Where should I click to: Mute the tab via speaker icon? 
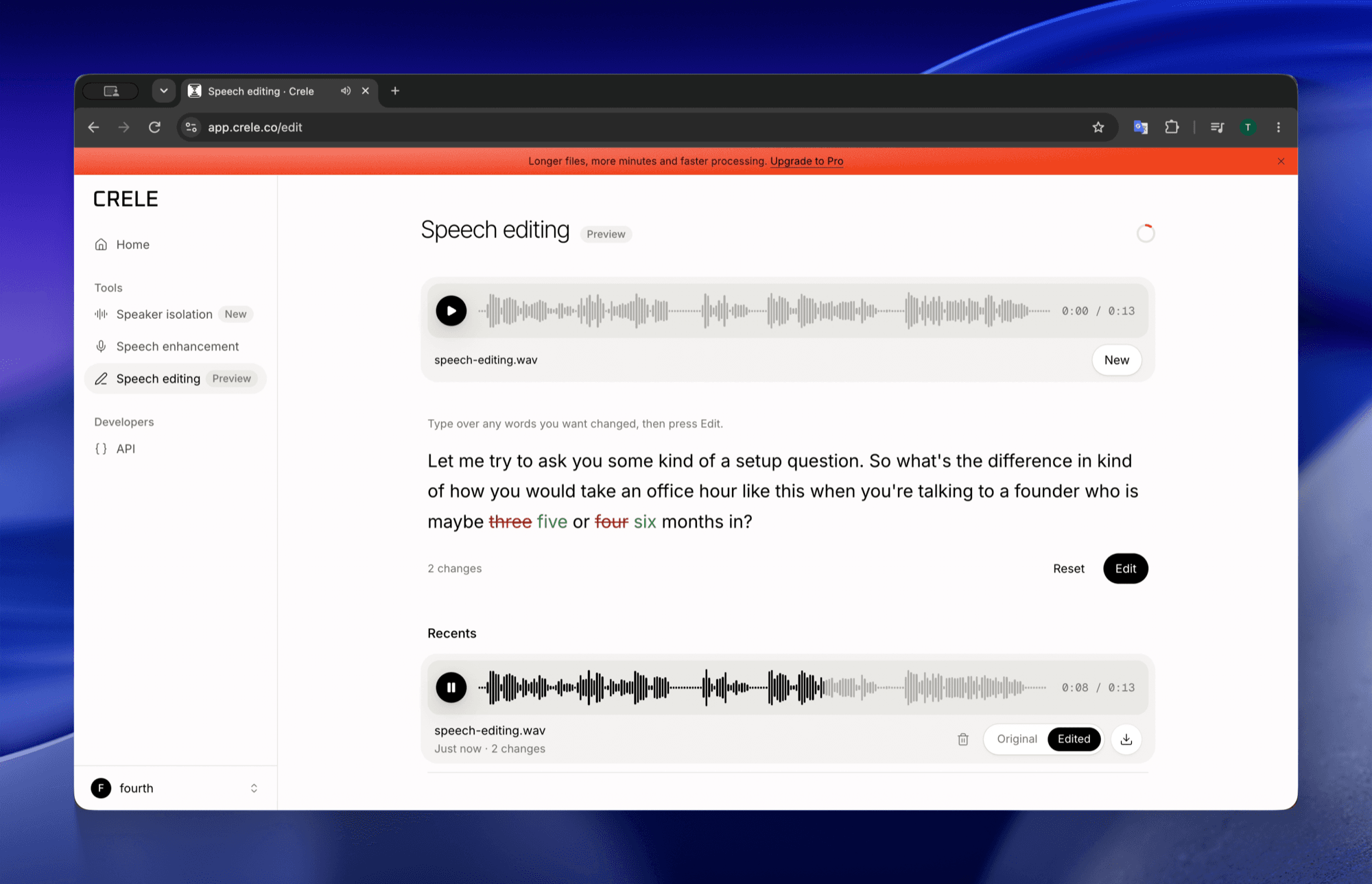click(x=346, y=91)
